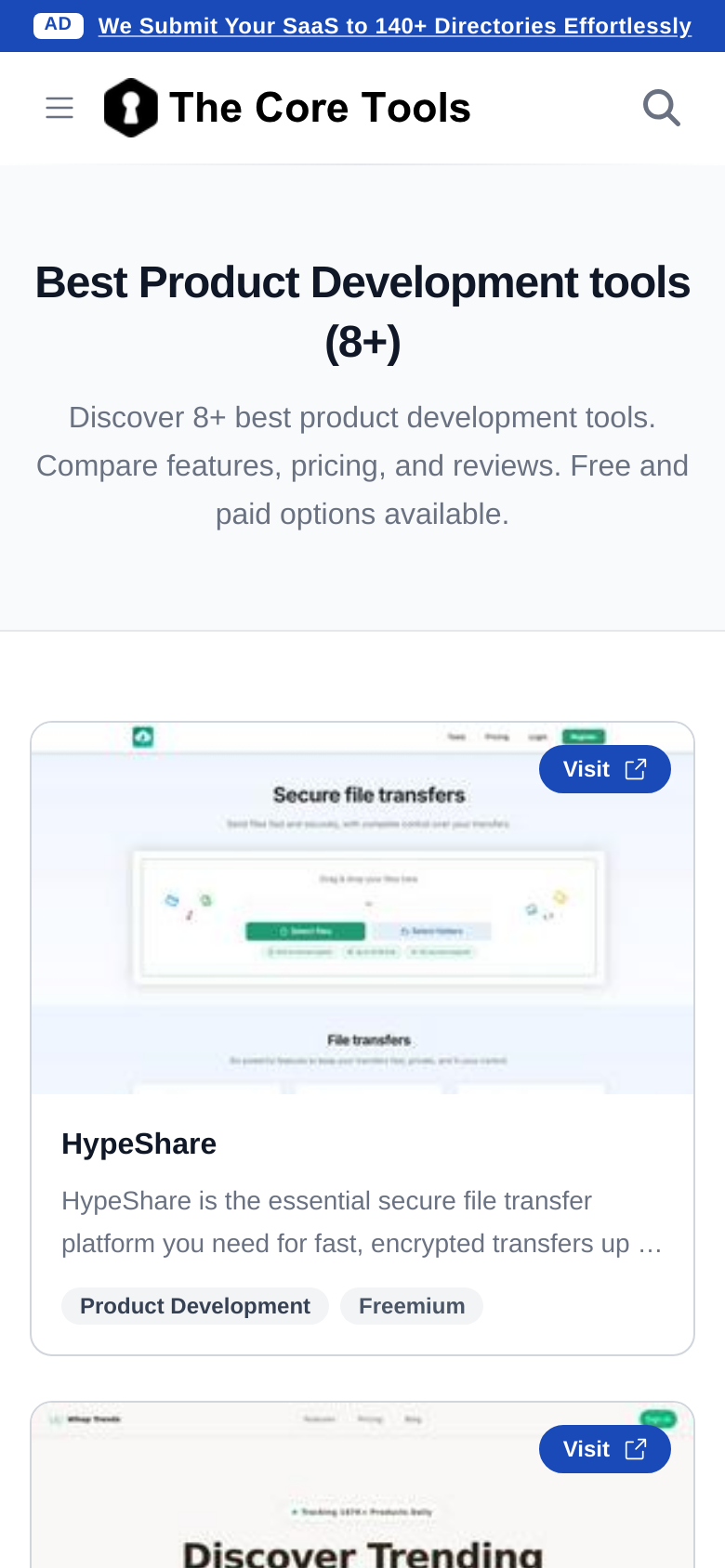Viewport: 725px width, 1568px height.
Task: Click external-link icon on HypeShare Visit button
Action: tap(636, 769)
